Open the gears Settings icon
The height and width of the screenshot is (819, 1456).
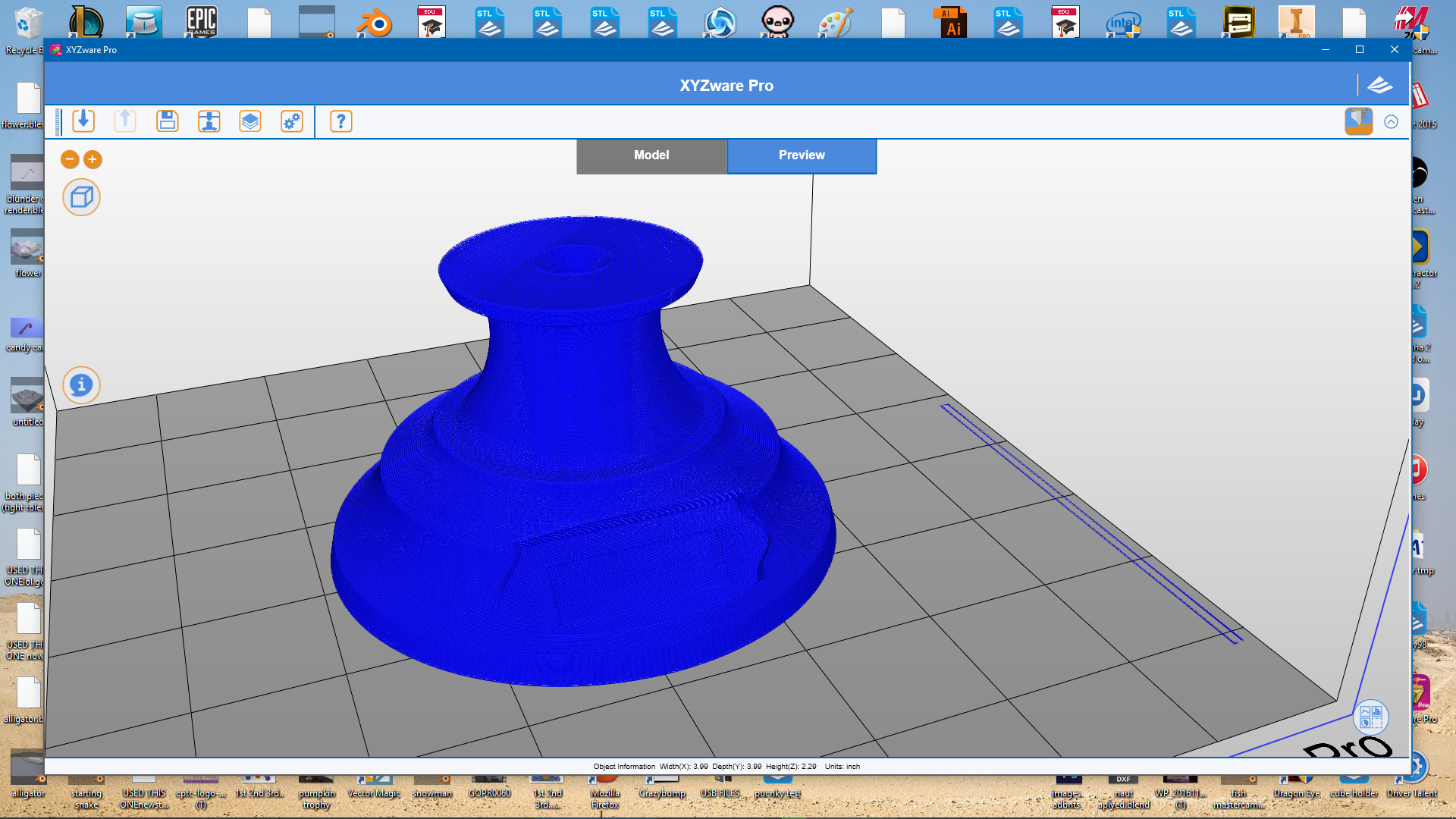[x=292, y=121]
